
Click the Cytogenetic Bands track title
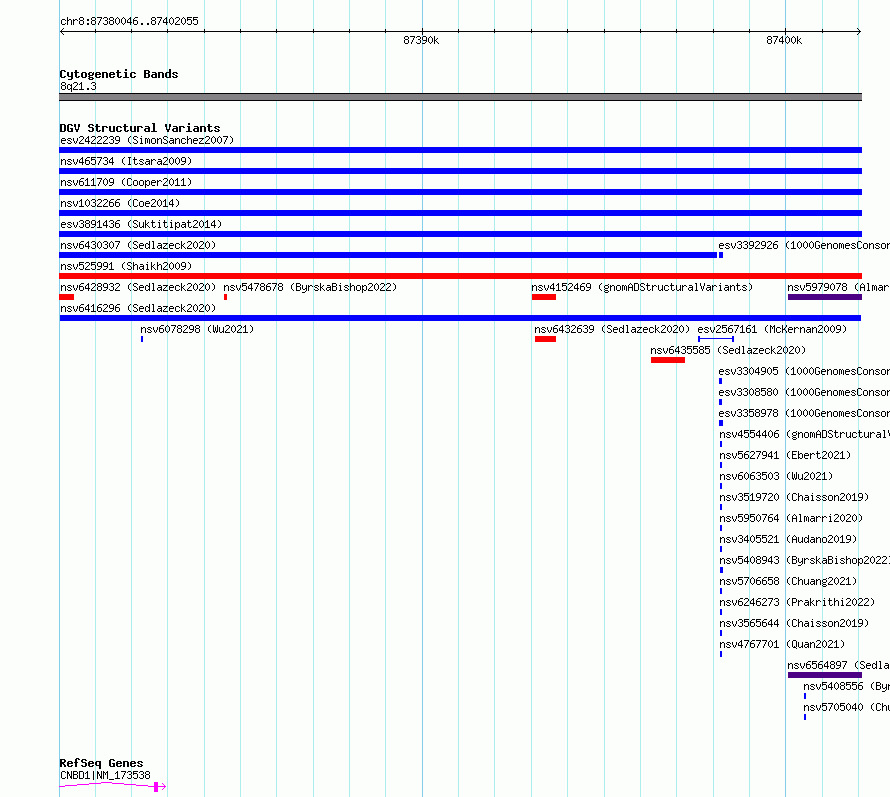coord(119,74)
